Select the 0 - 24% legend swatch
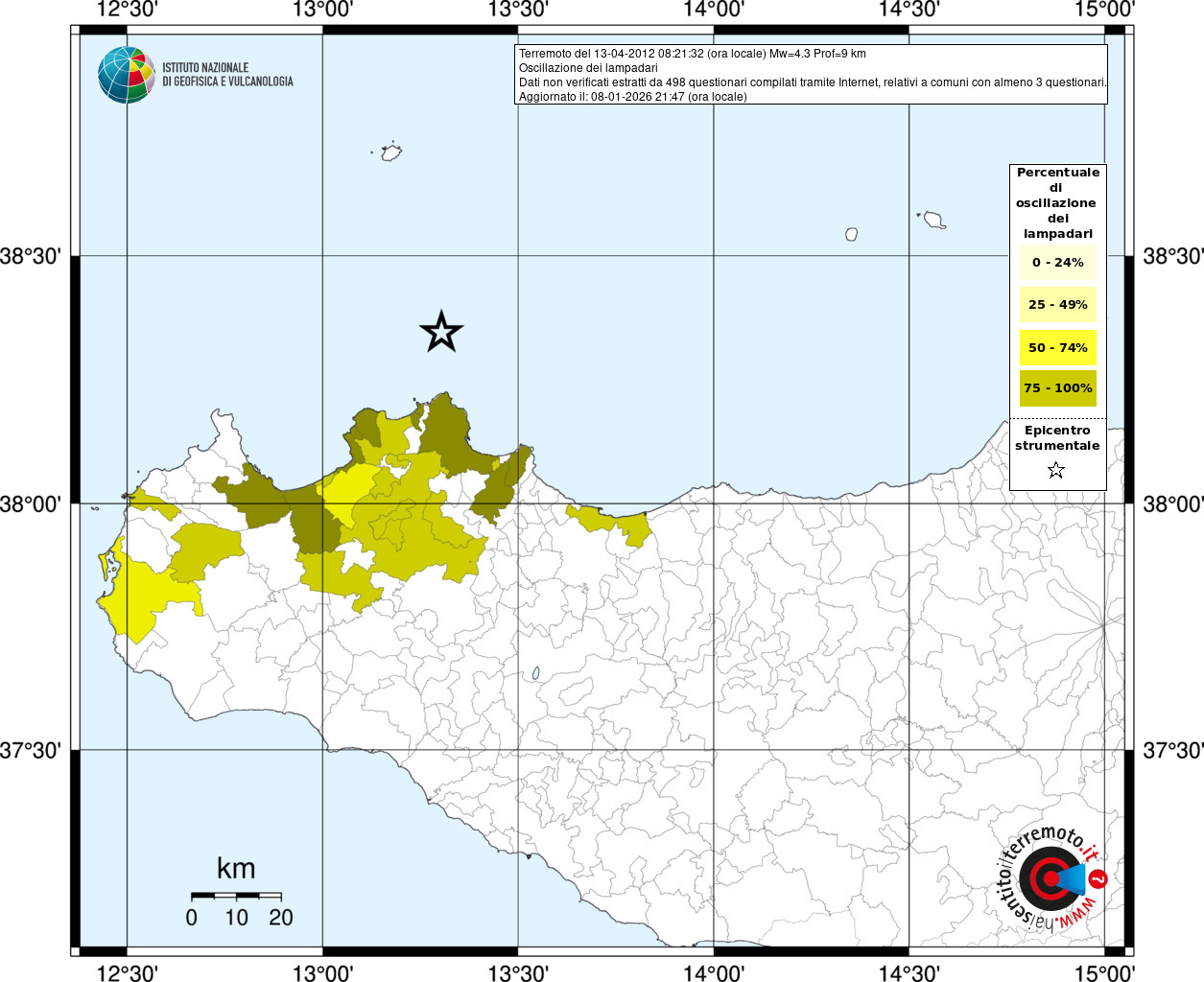1204x982 pixels. [1057, 263]
